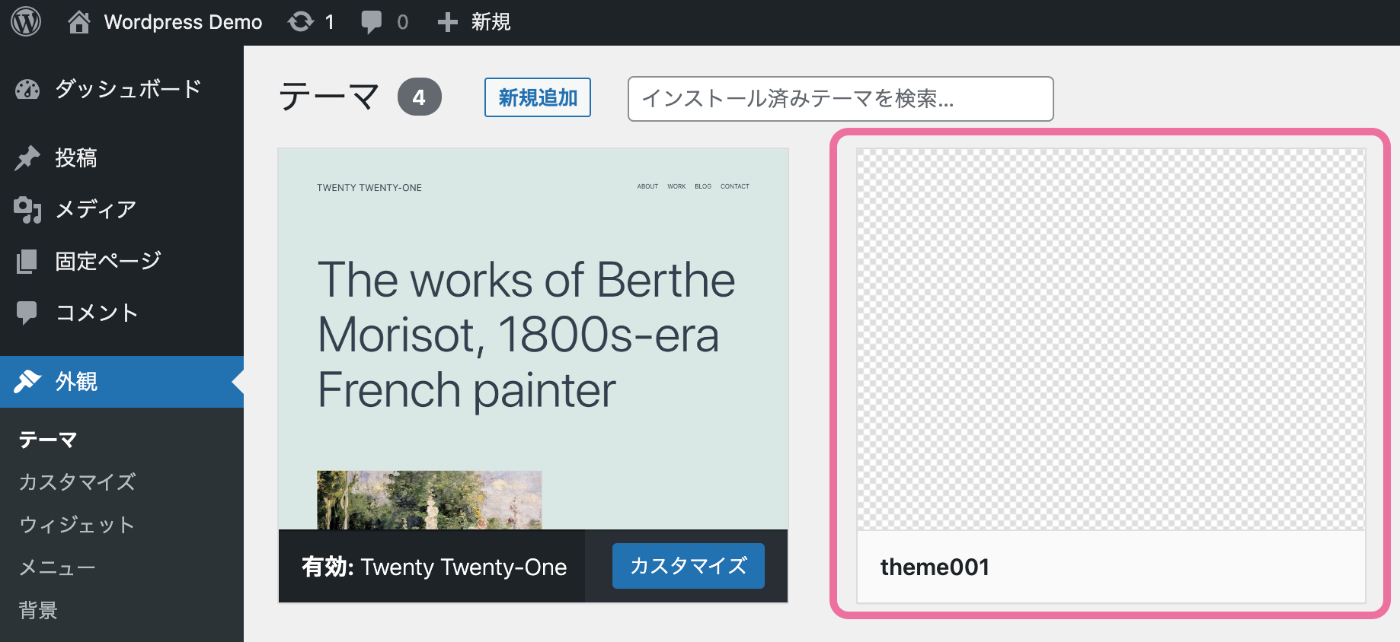The height and width of the screenshot is (642, 1400).
Task: Open メニュー submenu item
Action: point(57,568)
